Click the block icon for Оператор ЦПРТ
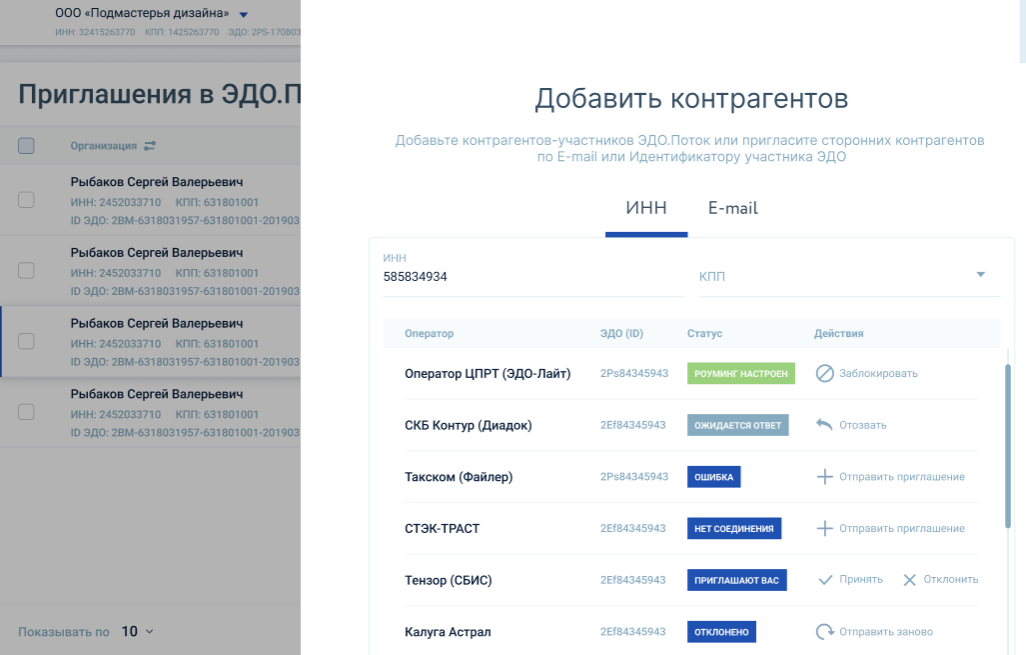1026x655 pixels. tap(825, 373)
